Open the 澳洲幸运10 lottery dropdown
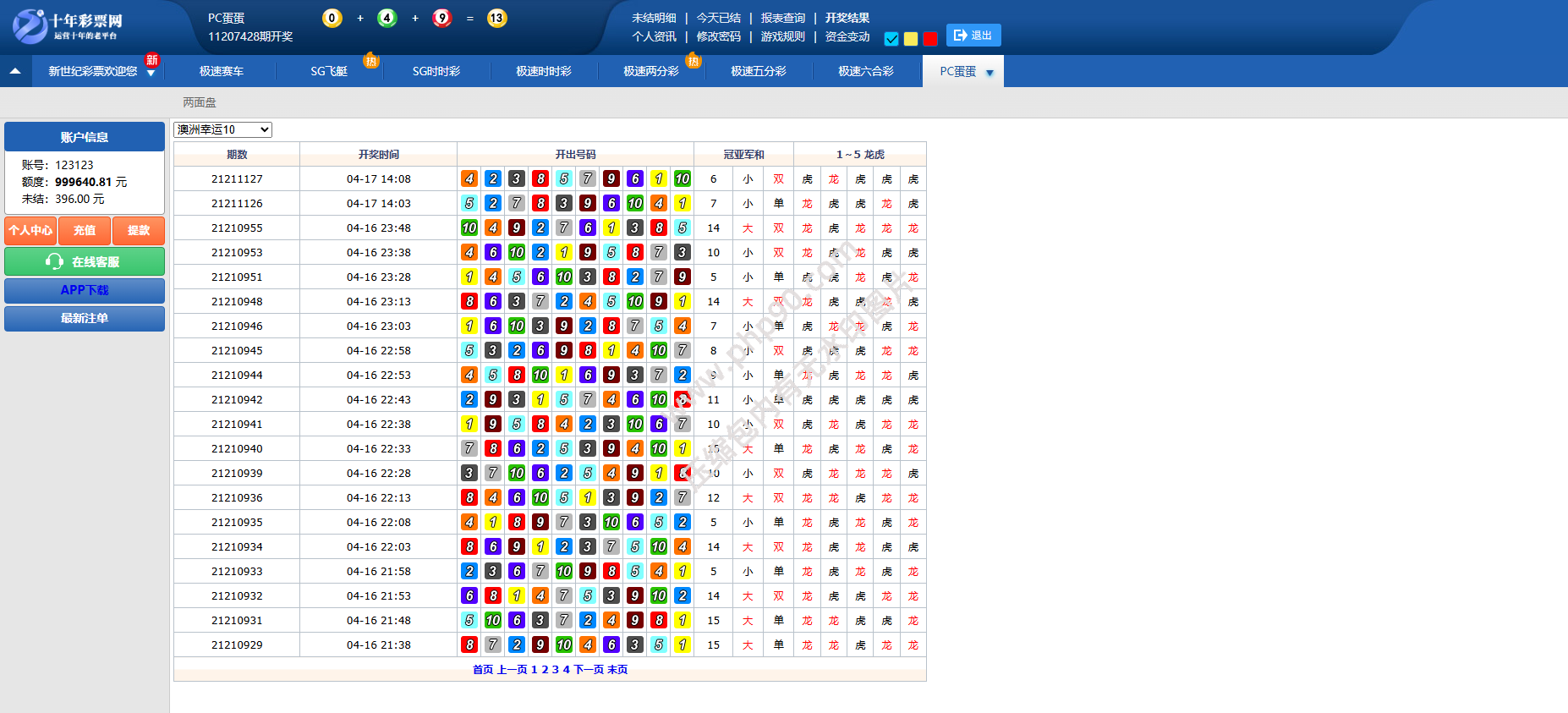 pos(223,129)
